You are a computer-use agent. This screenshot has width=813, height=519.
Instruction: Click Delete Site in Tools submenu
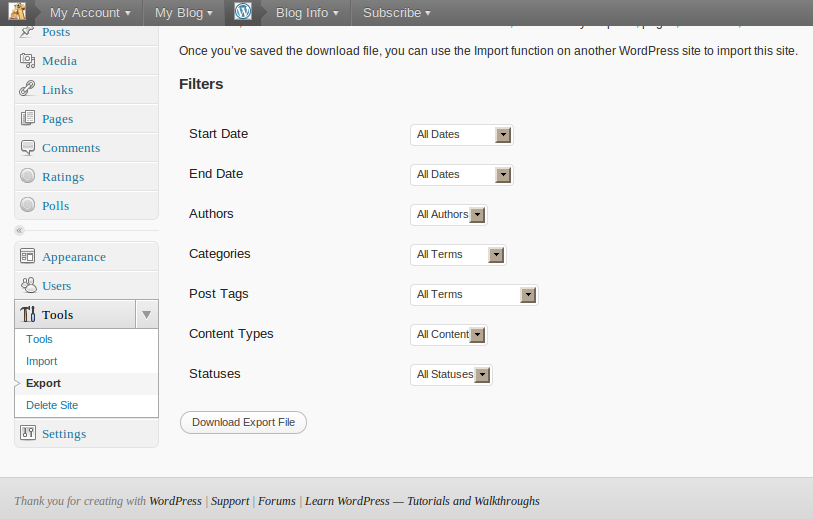pos(52,405)
